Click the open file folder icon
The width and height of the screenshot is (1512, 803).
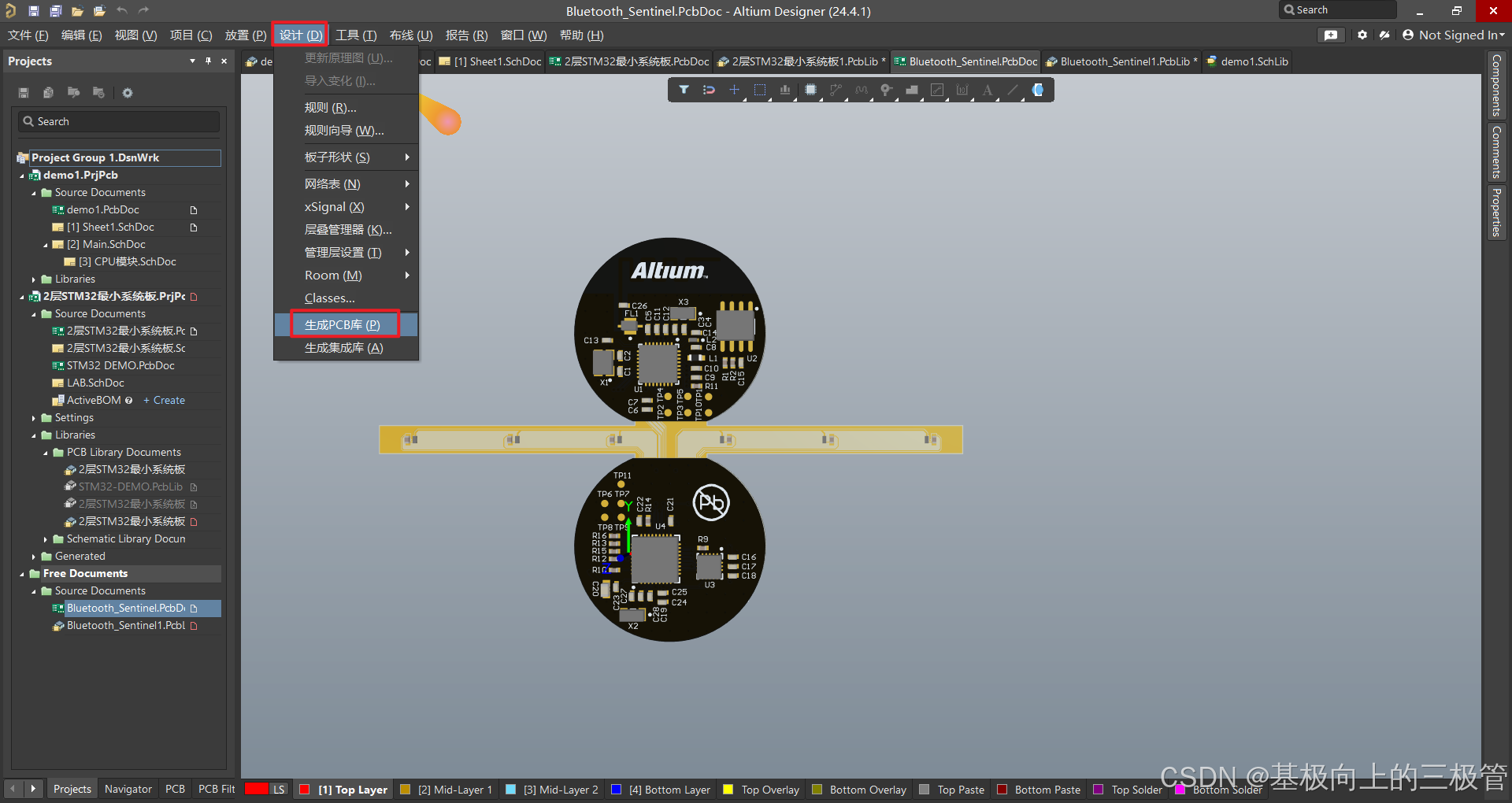[77, 11]
